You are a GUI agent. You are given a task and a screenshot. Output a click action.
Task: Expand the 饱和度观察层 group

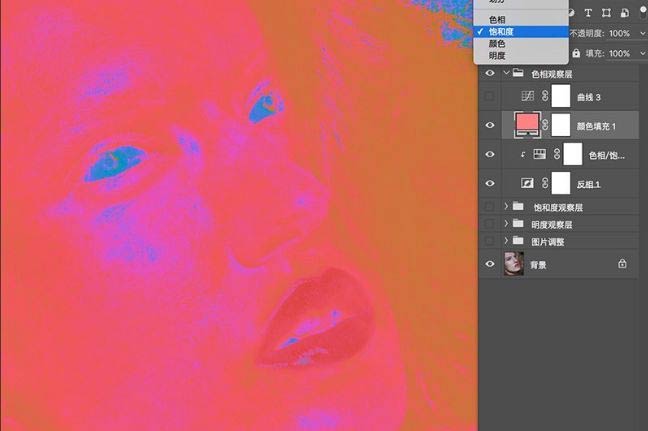point(506,207)
